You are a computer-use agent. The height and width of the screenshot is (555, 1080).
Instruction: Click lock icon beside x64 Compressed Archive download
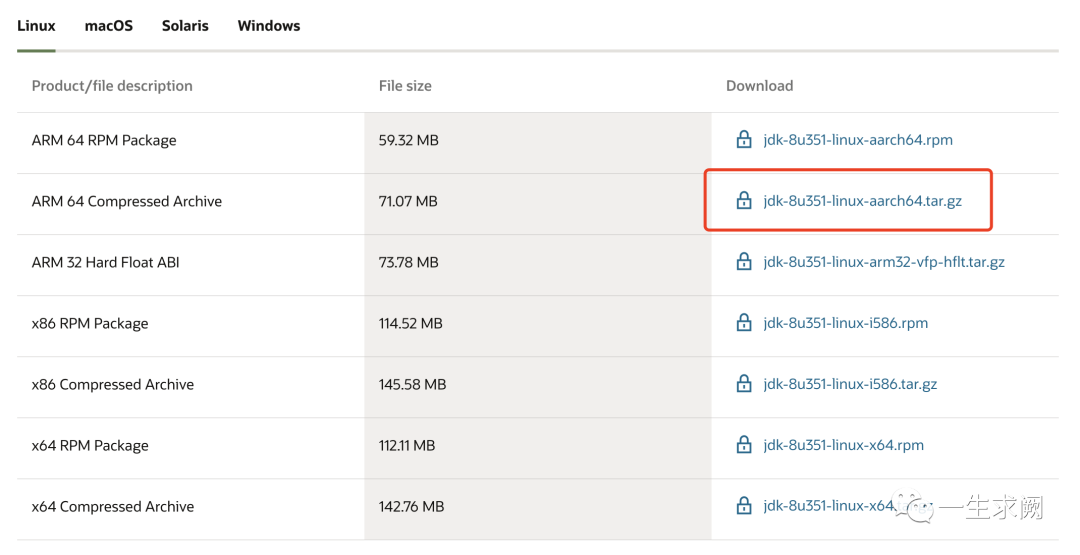click(744, 506)
